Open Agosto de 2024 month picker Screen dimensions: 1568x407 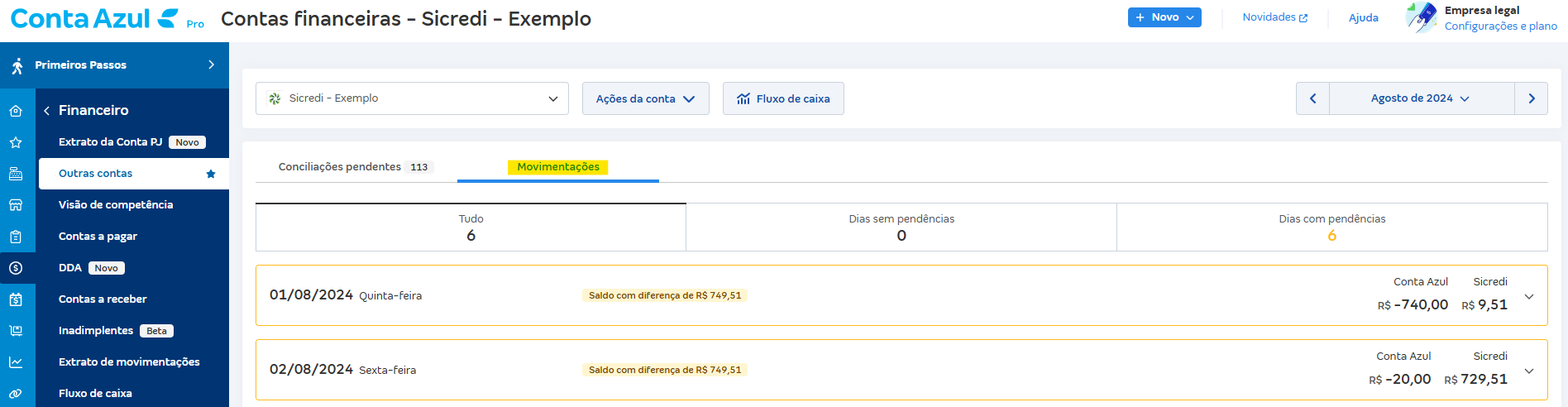(1421, 98)
